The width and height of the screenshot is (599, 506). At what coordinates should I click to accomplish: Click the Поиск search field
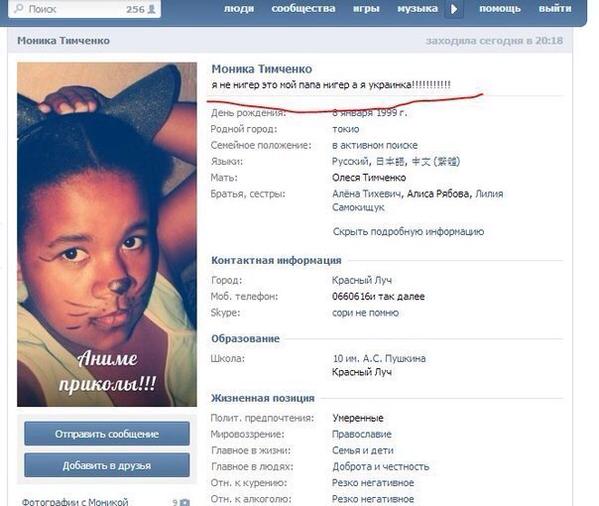point(84,9)
